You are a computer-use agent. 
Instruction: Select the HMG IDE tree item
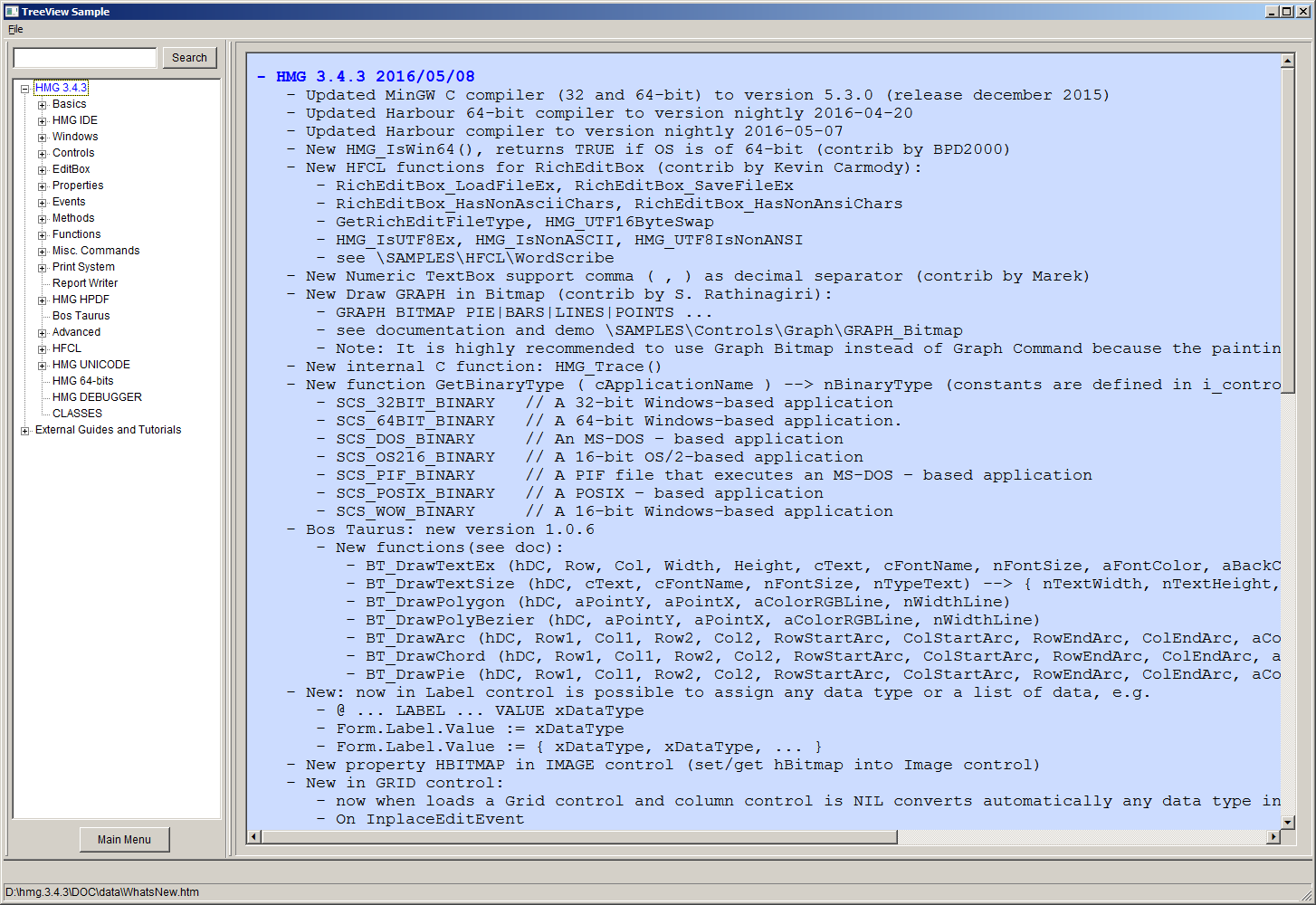[x=75, y=120]
